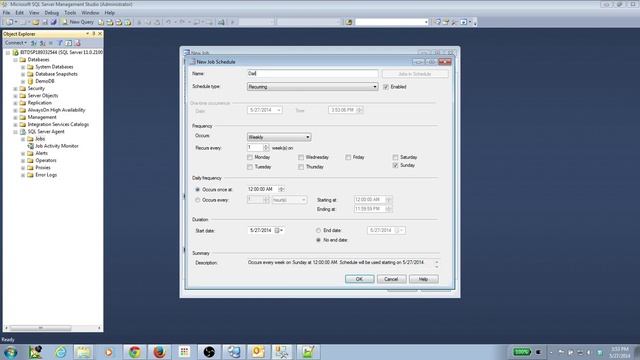Expand the Replication folder
This screenshot has height=360, width=640.
(x=16, y=103)
